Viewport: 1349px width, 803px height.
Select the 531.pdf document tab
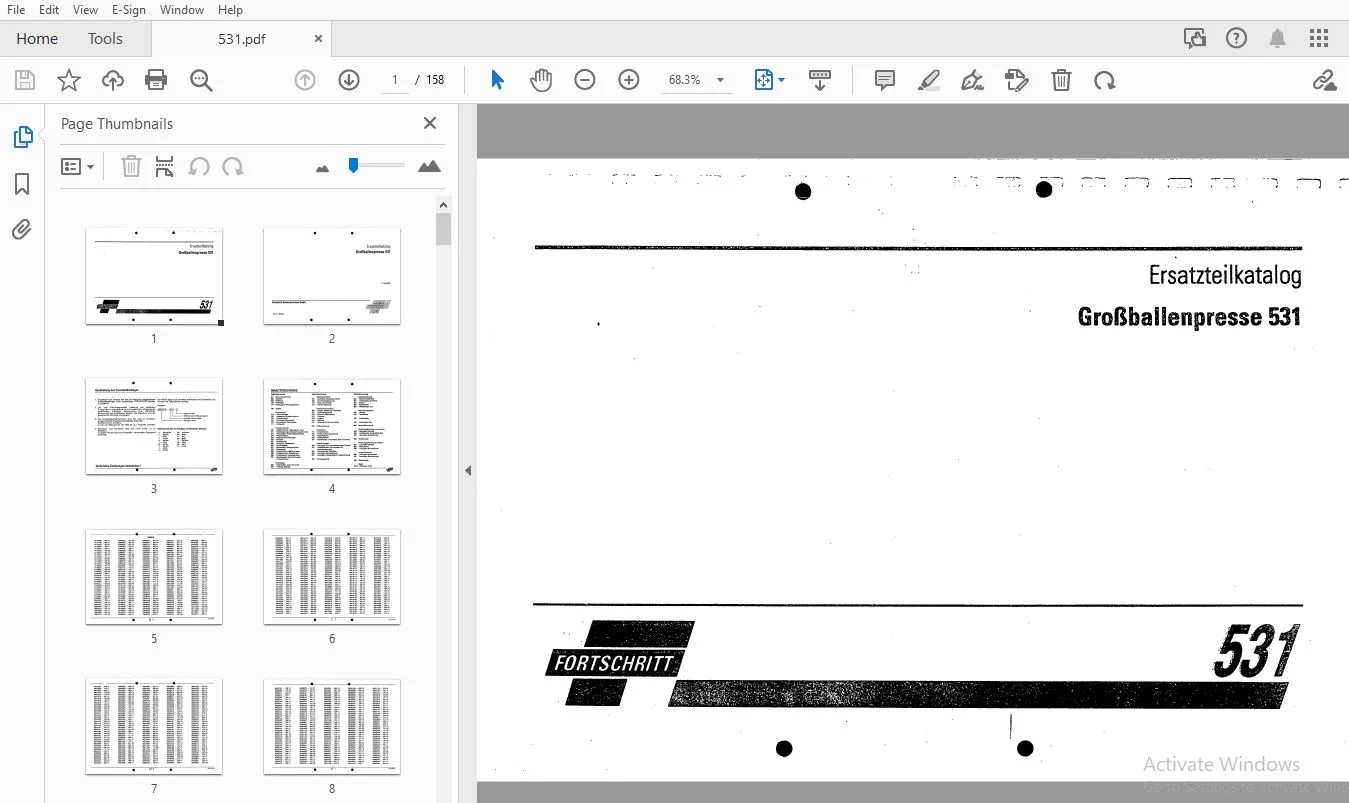[x=242, y=39]
